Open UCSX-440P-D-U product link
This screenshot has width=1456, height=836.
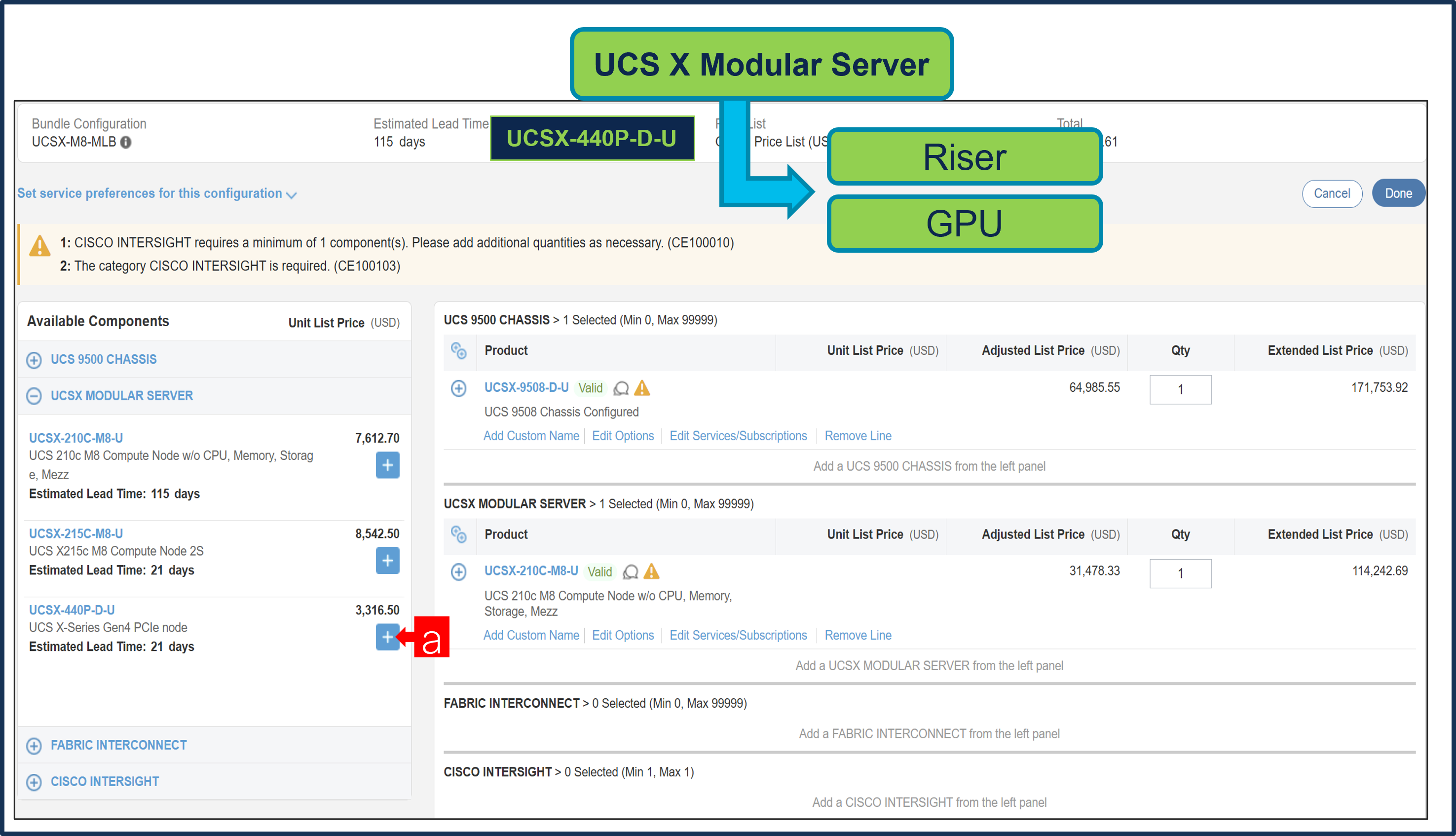click(x=72, y=610)
